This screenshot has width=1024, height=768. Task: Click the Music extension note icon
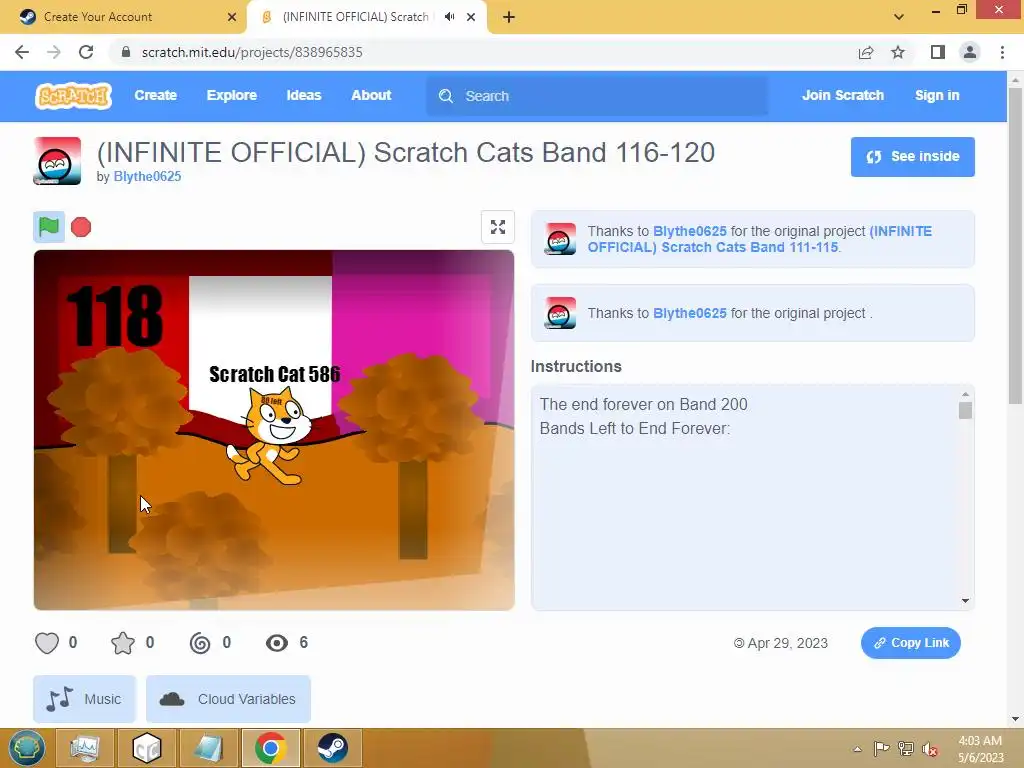(x=59, y=699)
